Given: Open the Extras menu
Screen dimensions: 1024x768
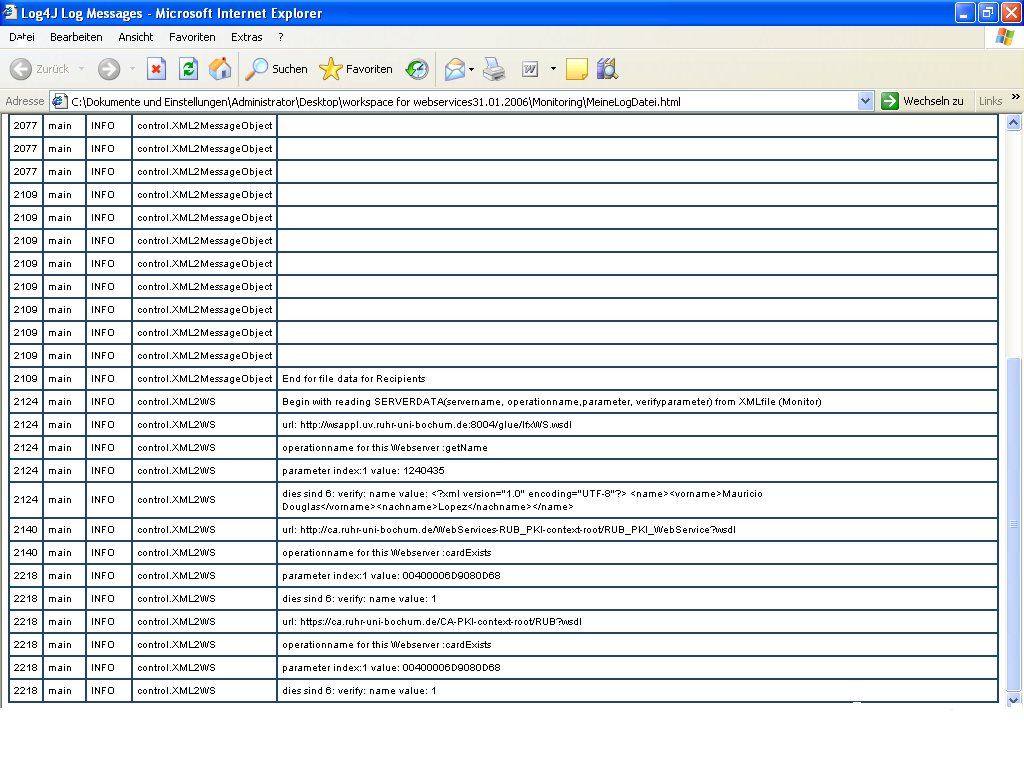Looking at the screenshot, I should (x=246, y=37).
